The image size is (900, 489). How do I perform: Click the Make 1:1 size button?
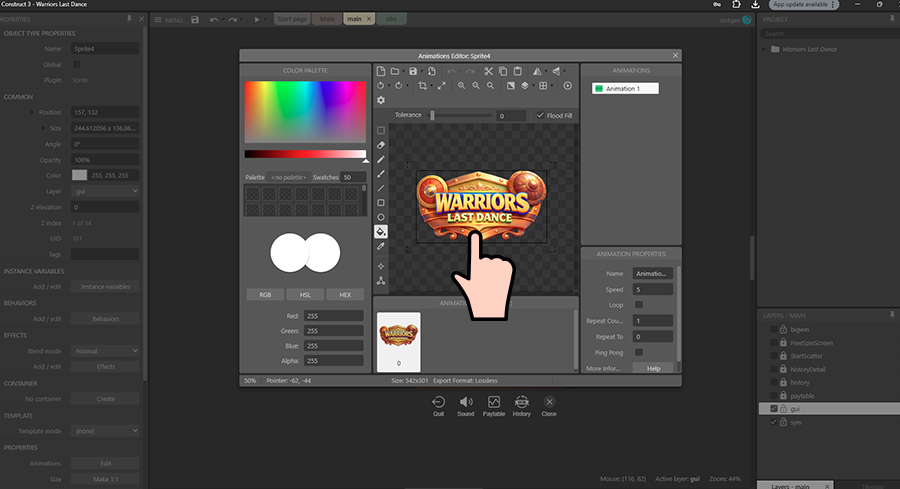click(x=105, y=479)
